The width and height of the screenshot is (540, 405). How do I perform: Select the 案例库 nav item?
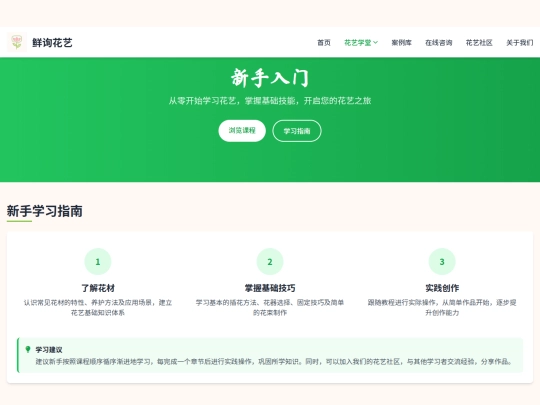(x=402, y=43)
